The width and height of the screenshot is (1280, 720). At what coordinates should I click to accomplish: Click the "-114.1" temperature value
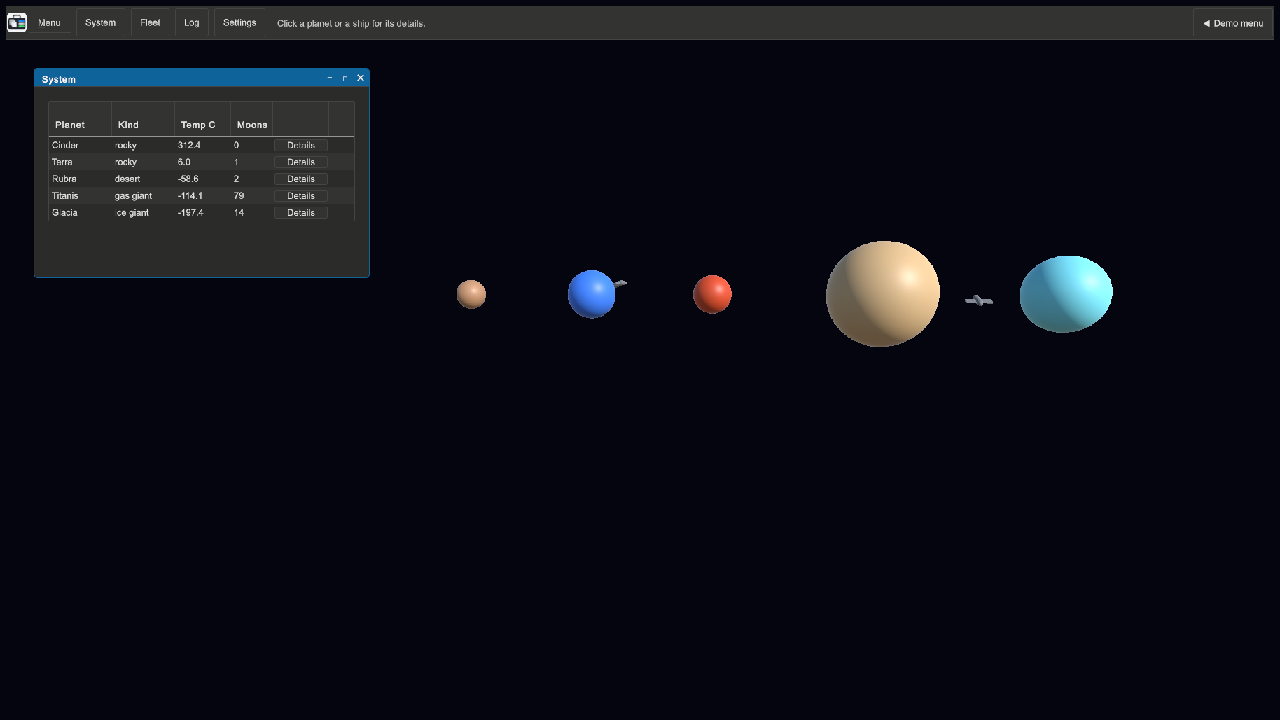190,196
